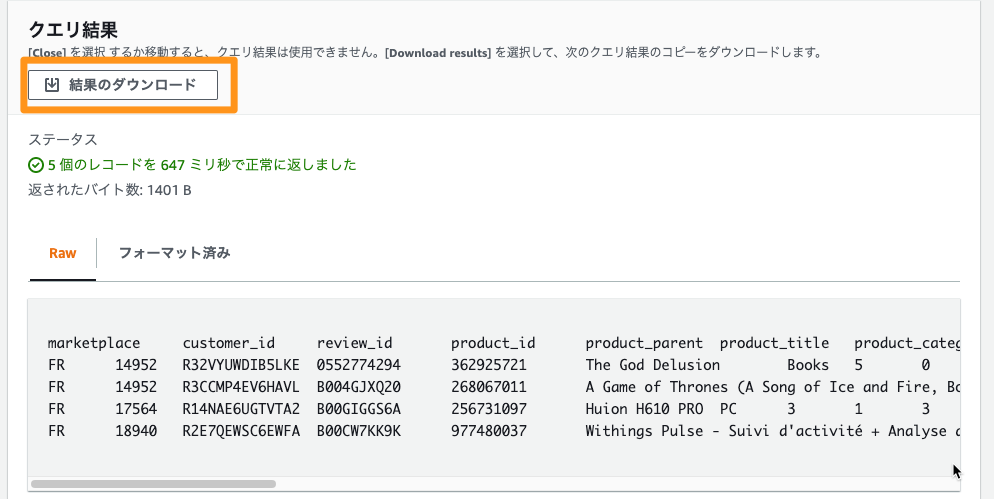The image size is (994, 499).
Task: Click the customer_id column header text
Action: 229,344
